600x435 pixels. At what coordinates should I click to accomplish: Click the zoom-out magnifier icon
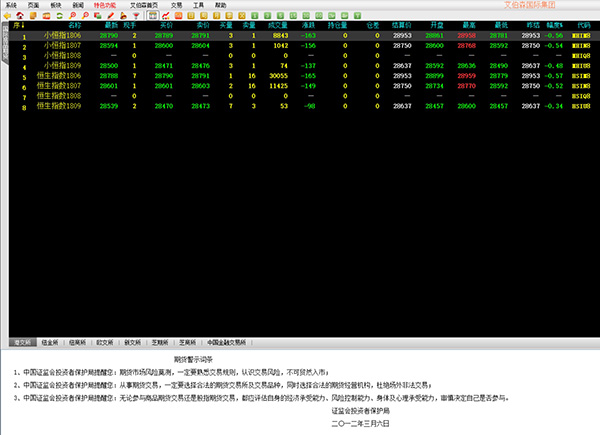85,16
